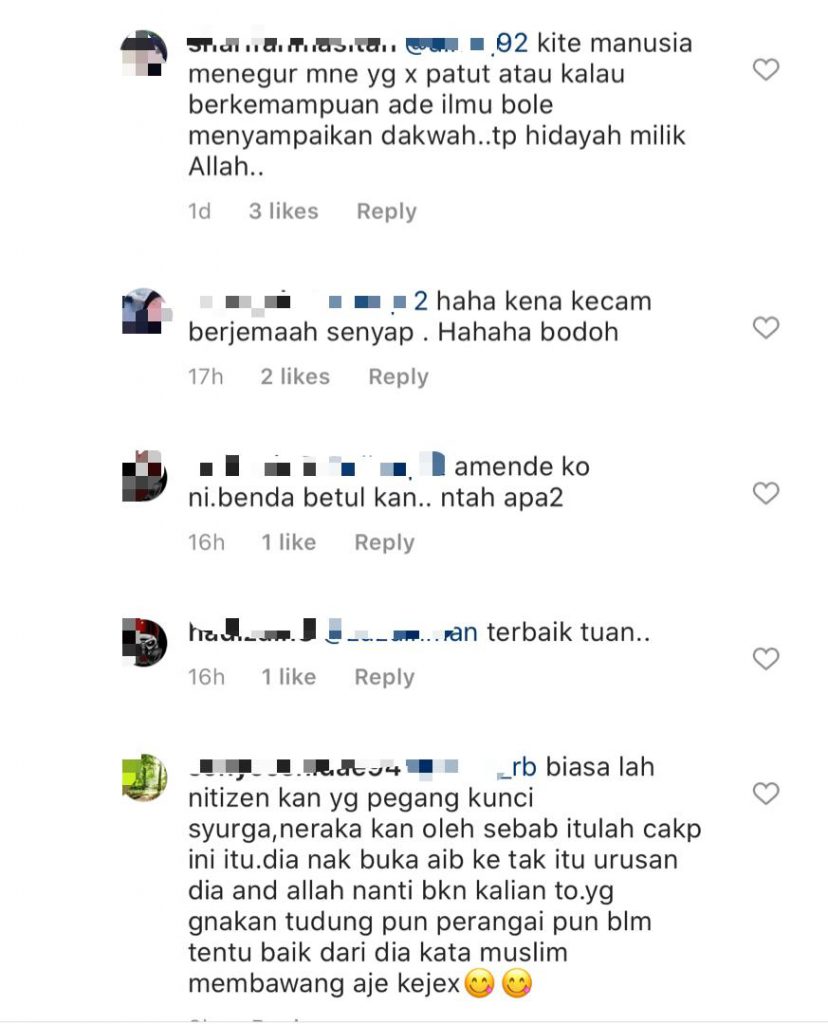
Task: Like the 'kite manusia menegur' comment
Action: click(766, 69)
